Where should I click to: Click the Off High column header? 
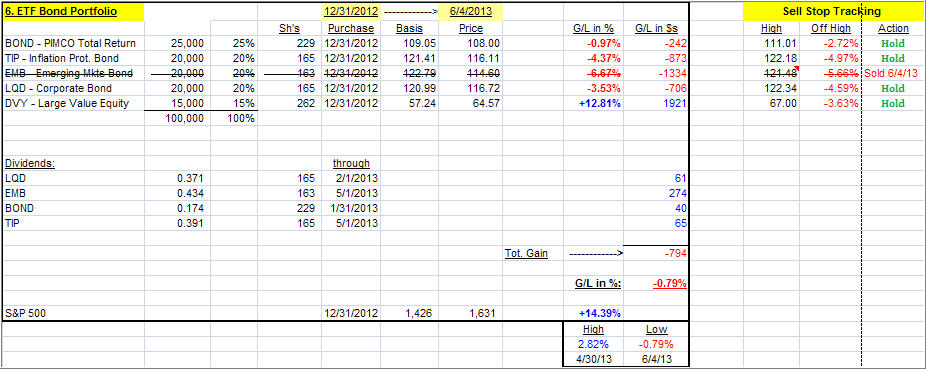point(830,28)
